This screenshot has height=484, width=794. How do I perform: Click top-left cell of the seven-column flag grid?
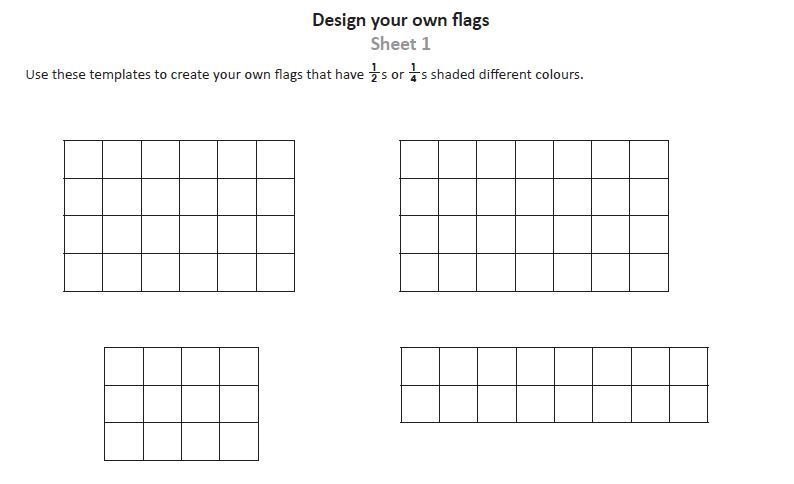pos(419,159)
